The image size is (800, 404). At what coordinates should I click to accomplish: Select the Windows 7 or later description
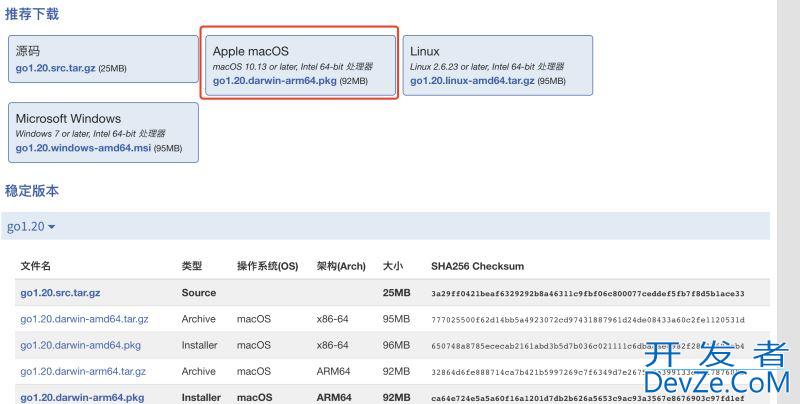(x=90, y=134)
